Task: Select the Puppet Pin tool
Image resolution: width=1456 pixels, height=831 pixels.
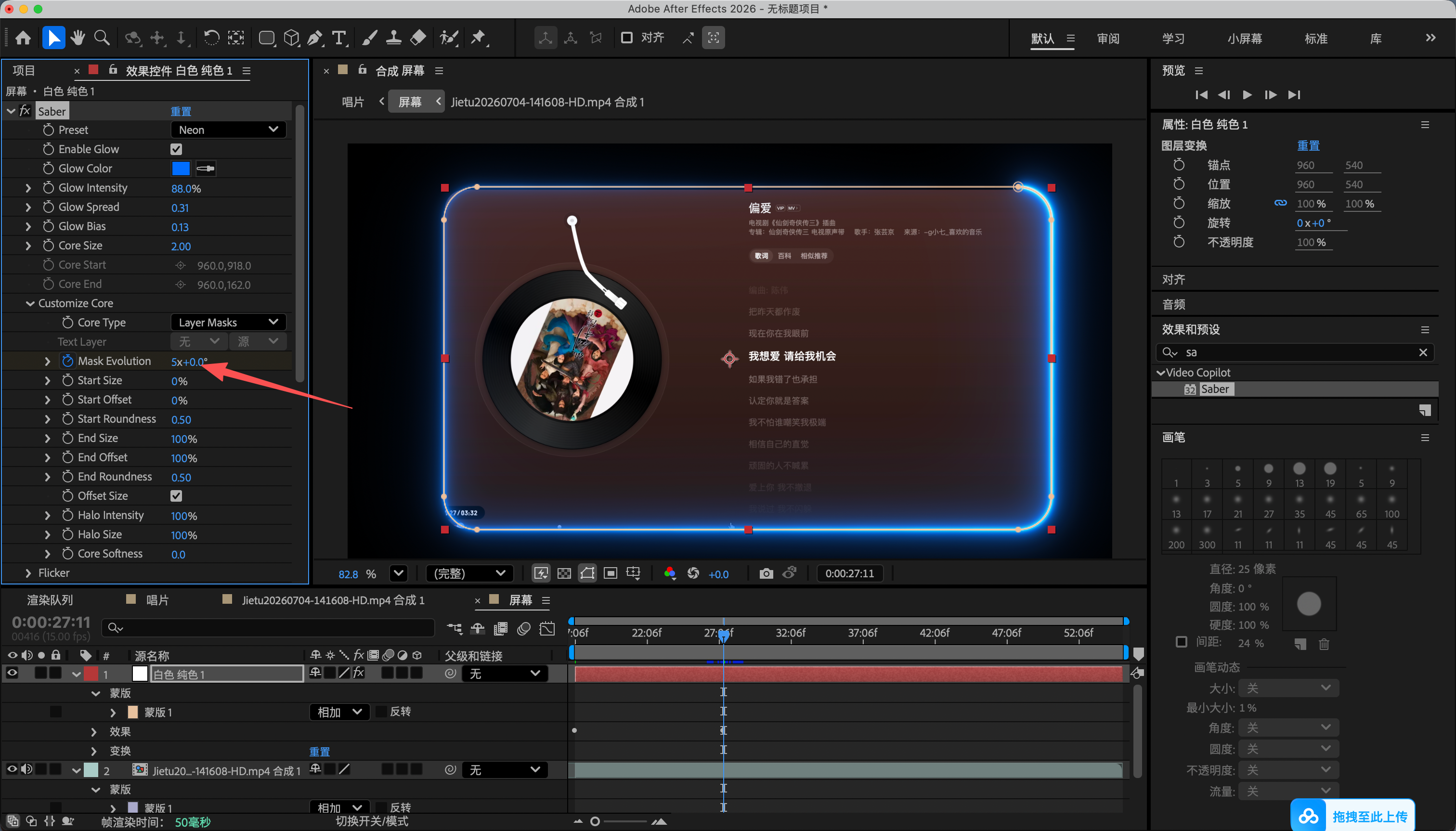Action: pyautogui.click(x=478, y=38)
